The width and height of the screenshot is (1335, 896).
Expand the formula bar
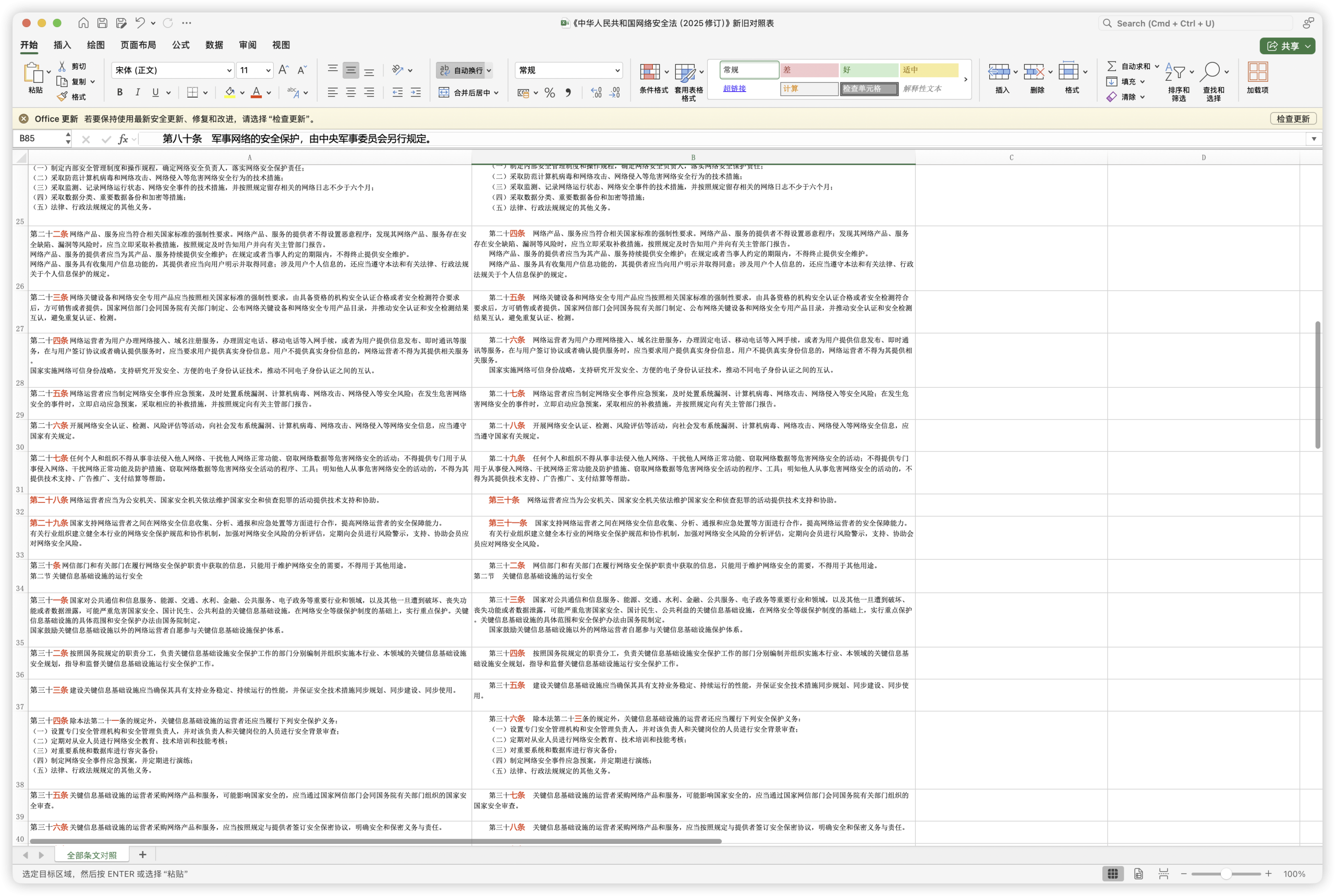click(1313, 139)
